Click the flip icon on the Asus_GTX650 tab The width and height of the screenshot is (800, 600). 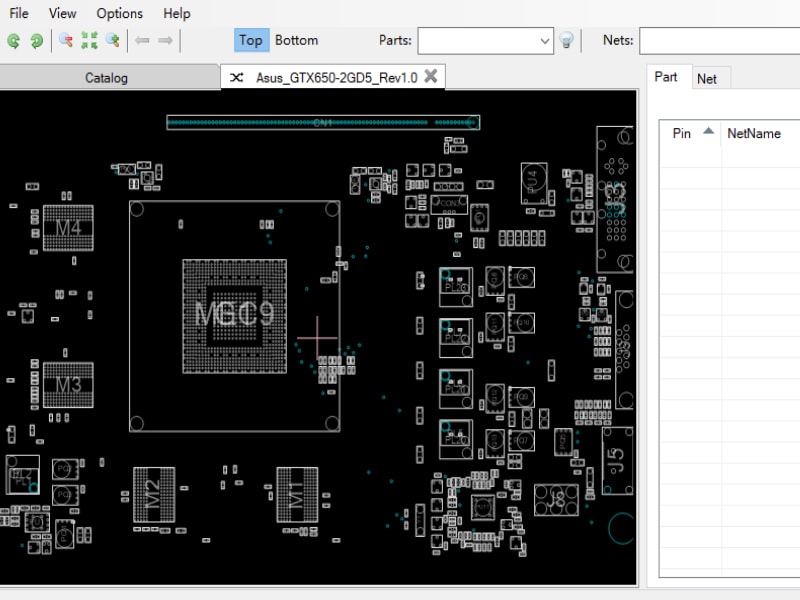point(236,78)
